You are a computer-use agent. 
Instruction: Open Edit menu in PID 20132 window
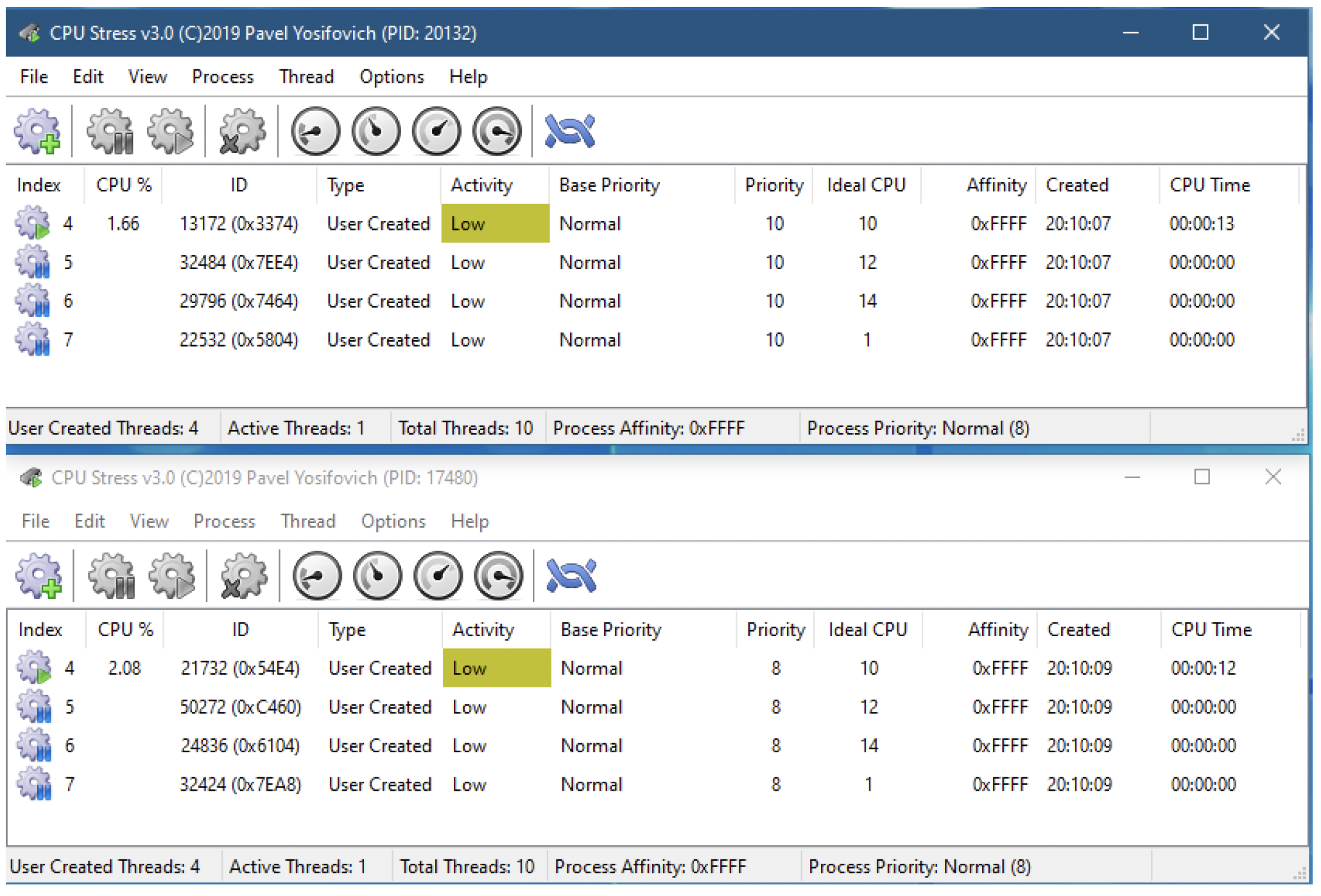(88, 76)
